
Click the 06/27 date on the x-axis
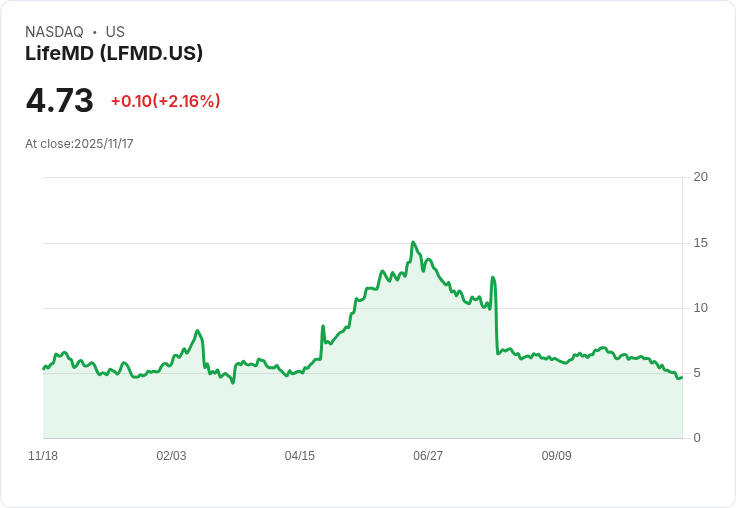(428, 456)
